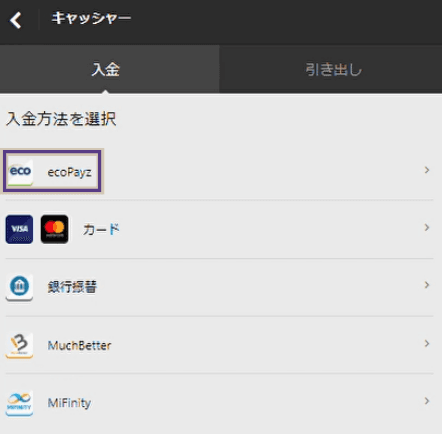Select the MuchBetter text label
The height and width of the screenshot is (434, 442).
(79, 345)
